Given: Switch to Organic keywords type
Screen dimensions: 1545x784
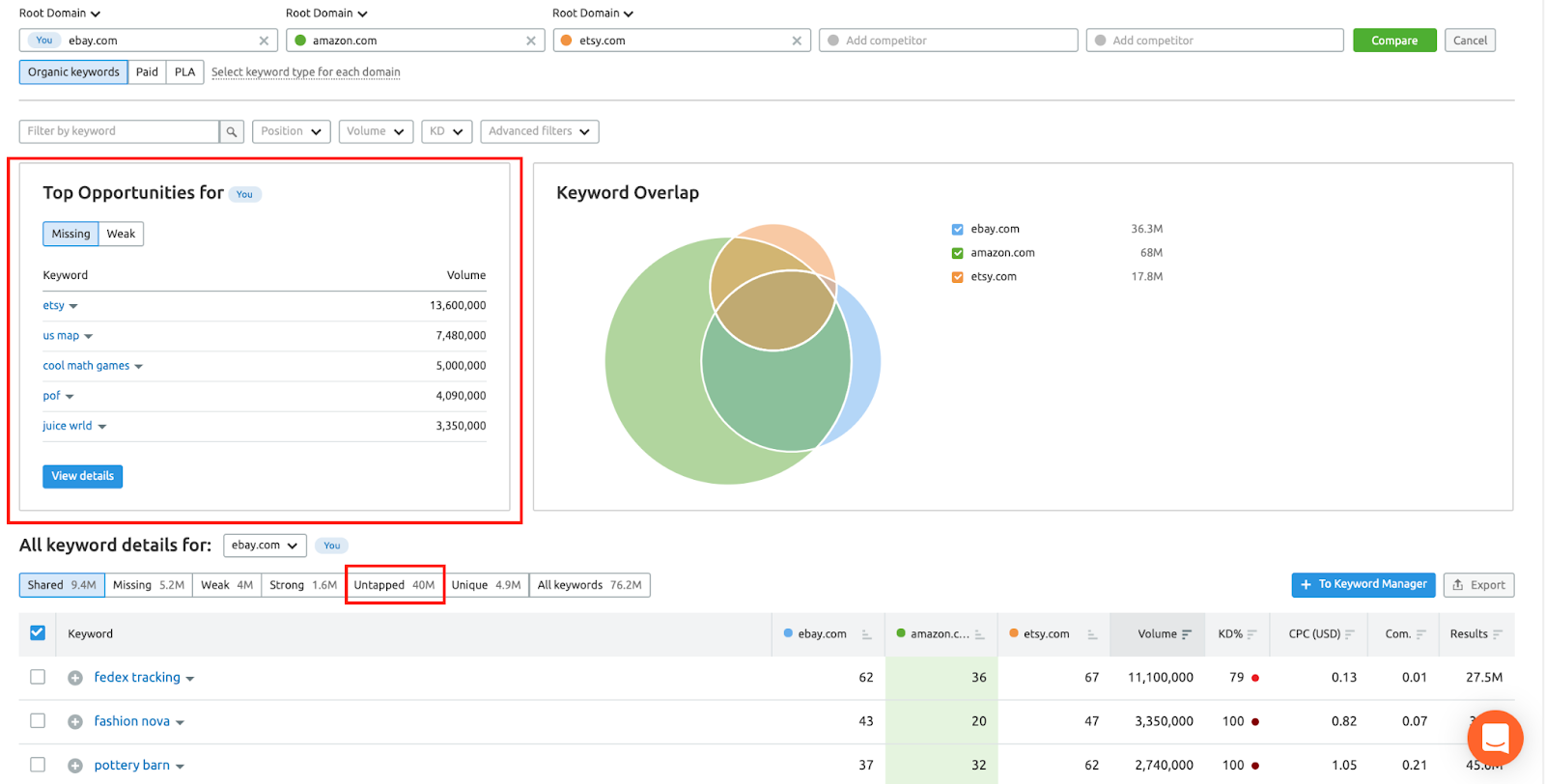Looking at the screenshot, I should pos(73,72).
